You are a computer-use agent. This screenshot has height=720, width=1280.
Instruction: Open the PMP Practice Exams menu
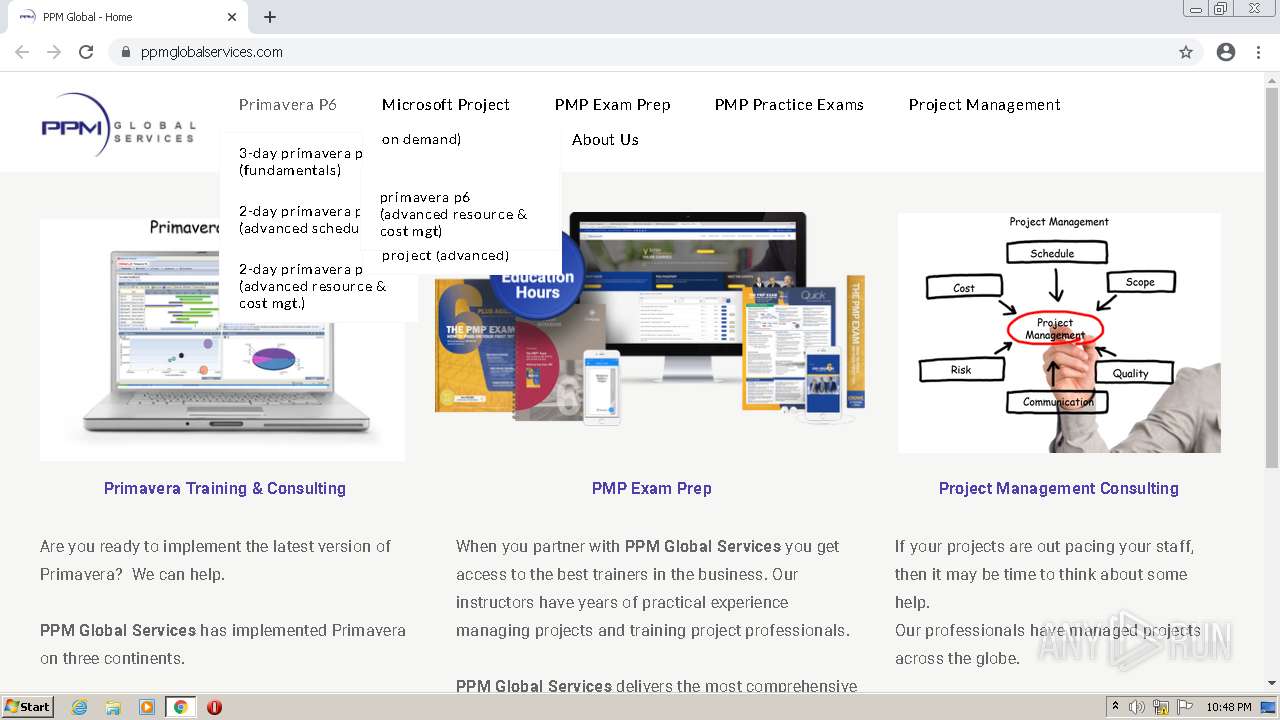coord(789,105)
